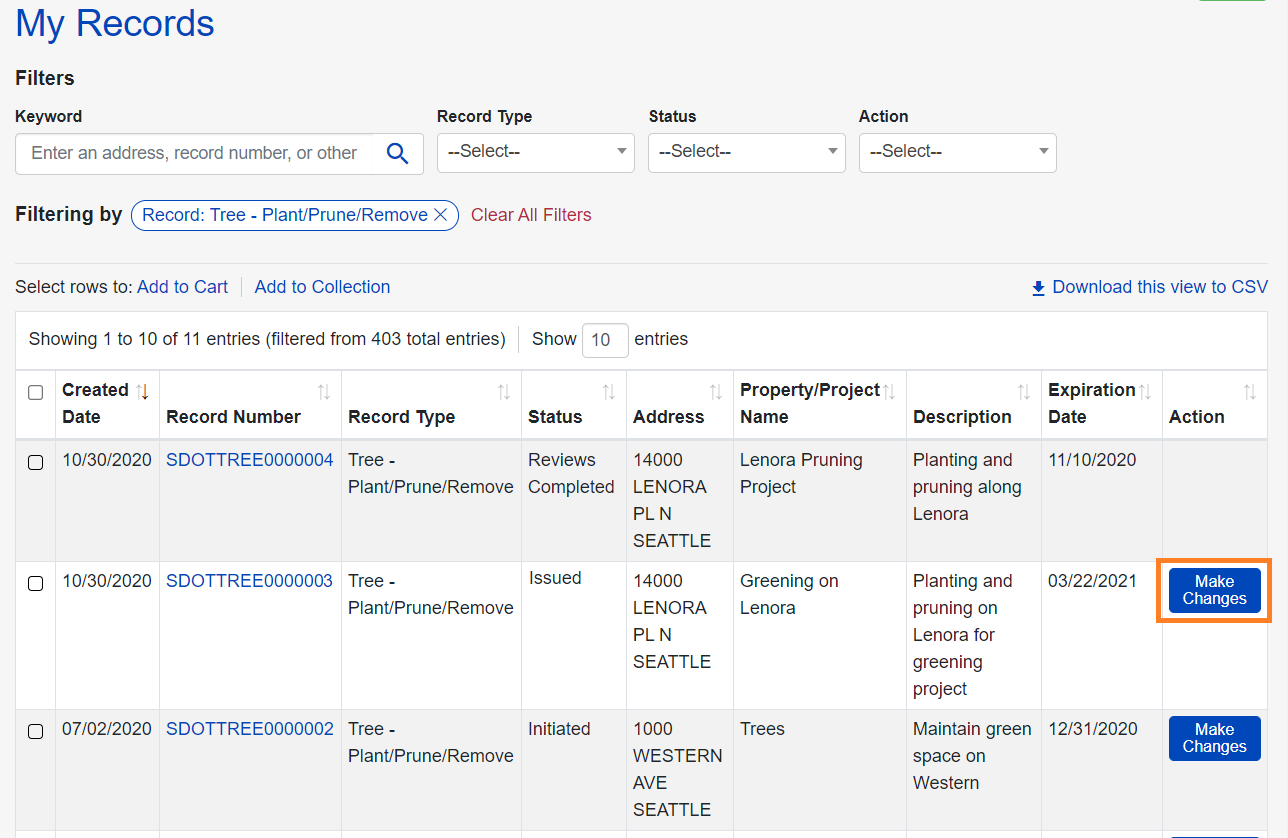The width and height of the screenshot is (1288, 838).
Task: Toggle the select-all rows checkbox
Action: click(x=36, y=392)
